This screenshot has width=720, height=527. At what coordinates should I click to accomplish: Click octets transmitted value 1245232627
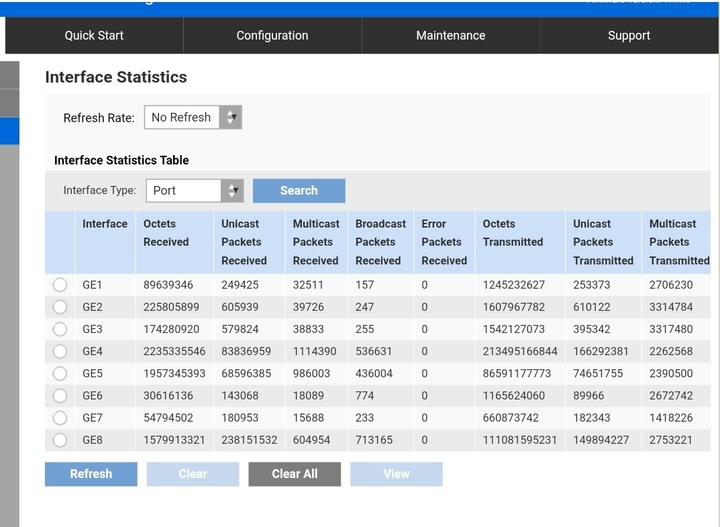514,285
